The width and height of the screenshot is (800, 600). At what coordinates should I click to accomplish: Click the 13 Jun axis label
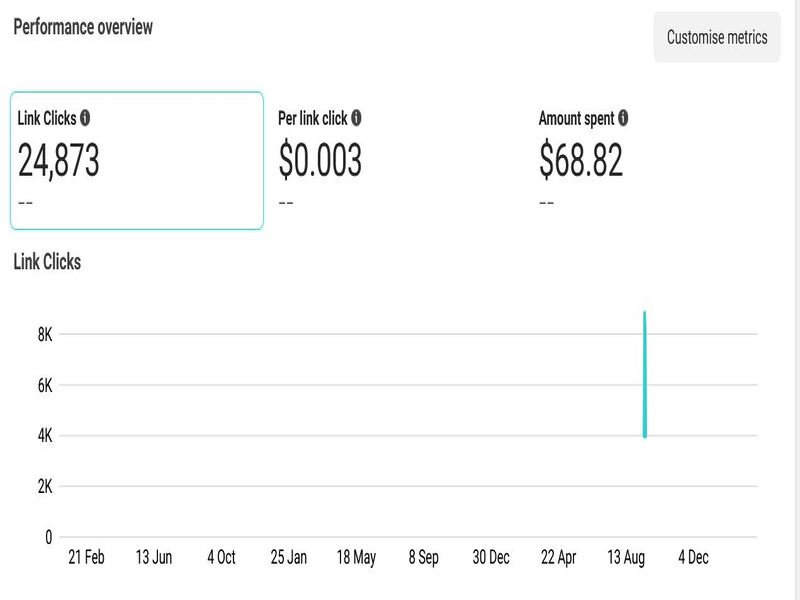(x=154, y=558)
